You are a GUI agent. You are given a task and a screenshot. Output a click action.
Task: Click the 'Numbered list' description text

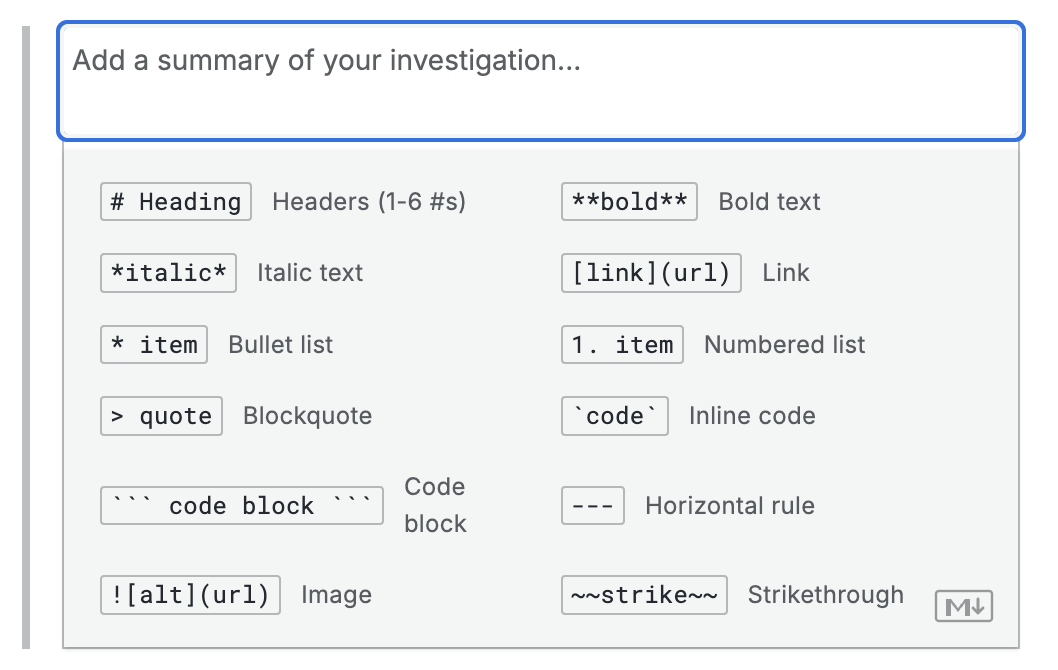tap(784, 345)
